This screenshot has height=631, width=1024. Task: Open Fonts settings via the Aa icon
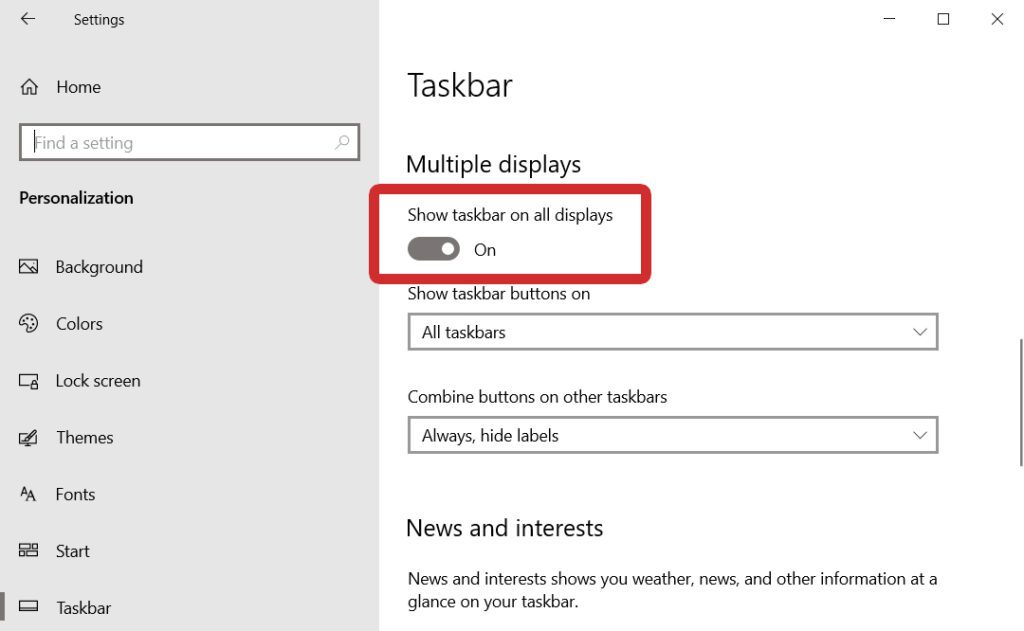30,494
